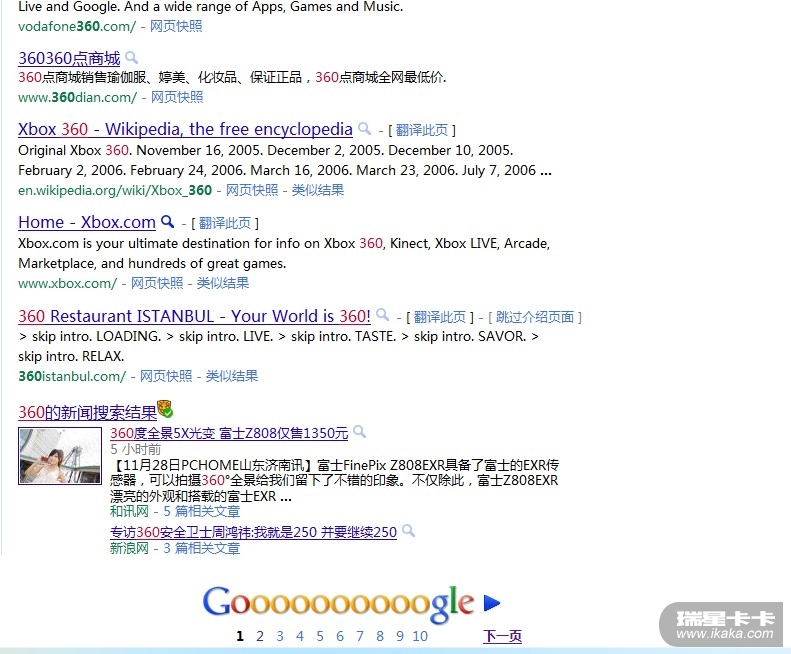Click magnifier icon next to 专访360安全卫士周鸿祎
The height and width of the screenshot is (654, 791).
point(408,531)
